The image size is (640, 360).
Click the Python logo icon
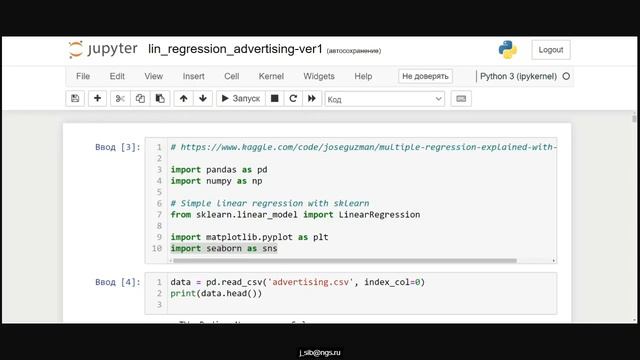pos(508,50)
